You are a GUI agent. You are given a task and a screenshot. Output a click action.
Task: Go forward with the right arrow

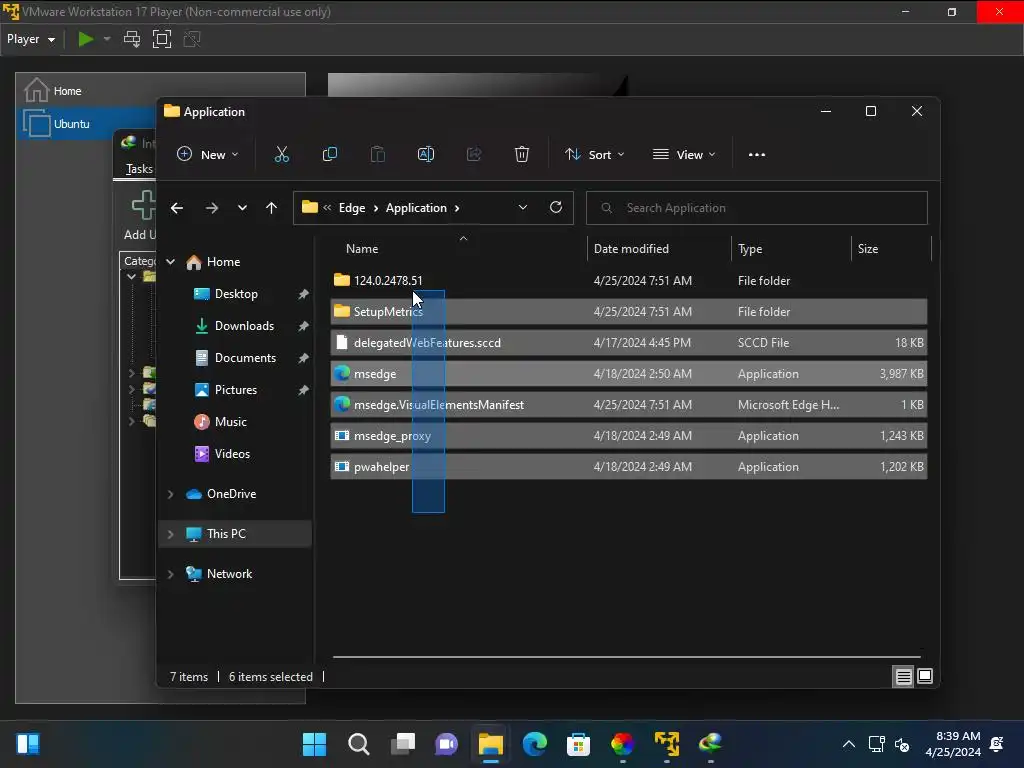212,208
